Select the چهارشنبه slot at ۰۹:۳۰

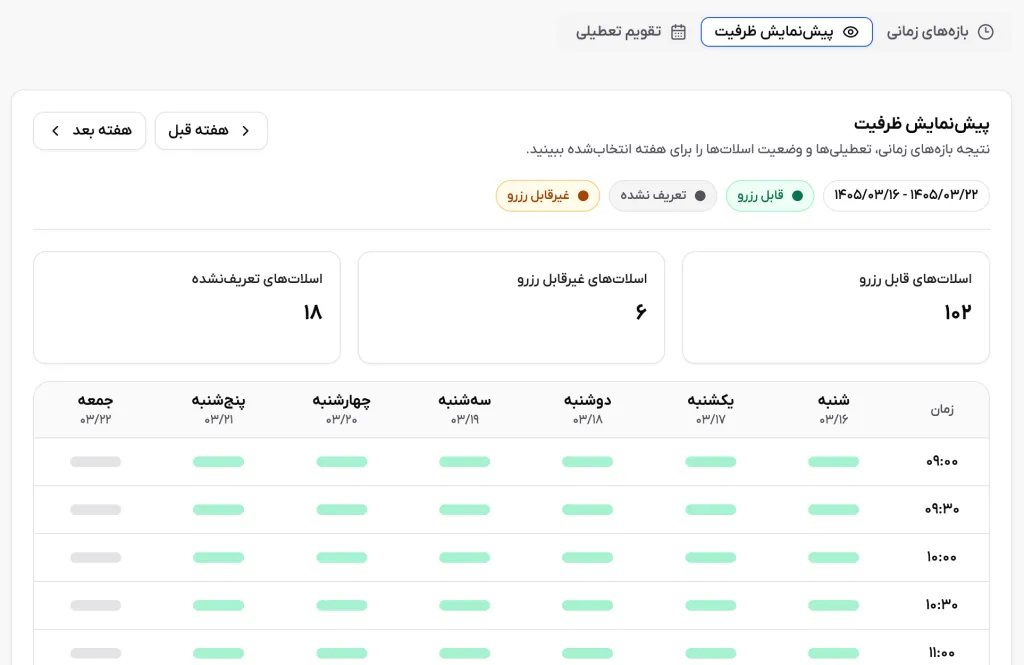click(x=342, y=510)
